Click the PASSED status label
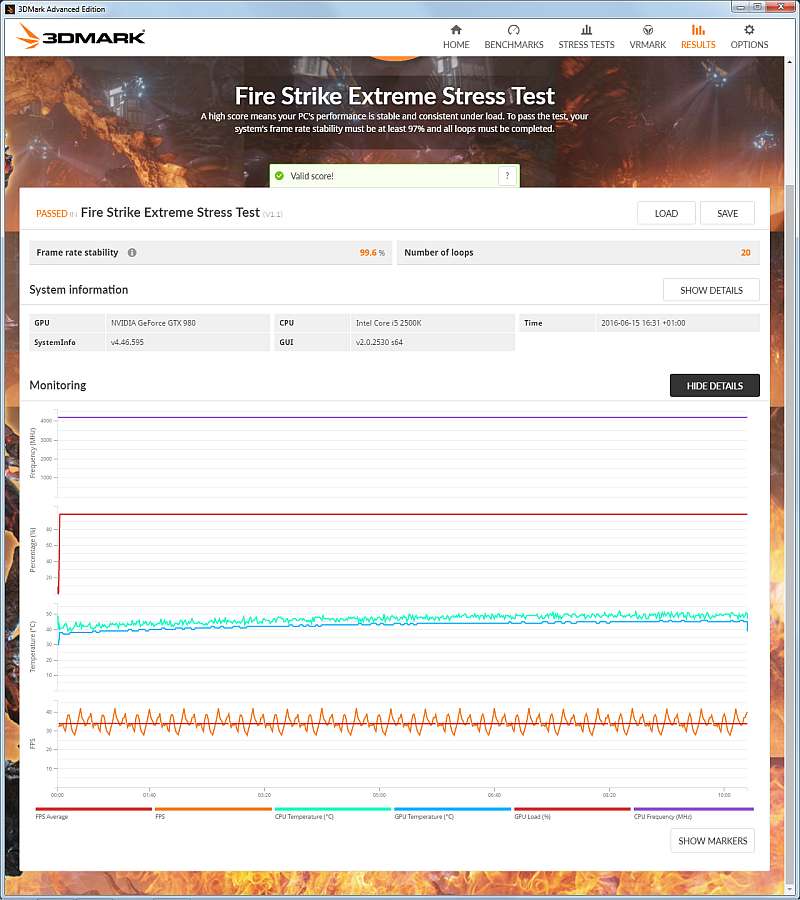Viewport: 800px width, 900px height. pos(52,214)
